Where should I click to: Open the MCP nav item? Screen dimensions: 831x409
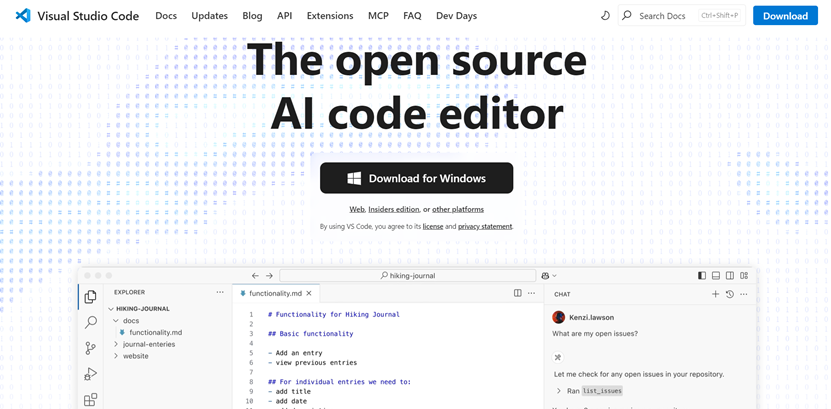(378, 16)
